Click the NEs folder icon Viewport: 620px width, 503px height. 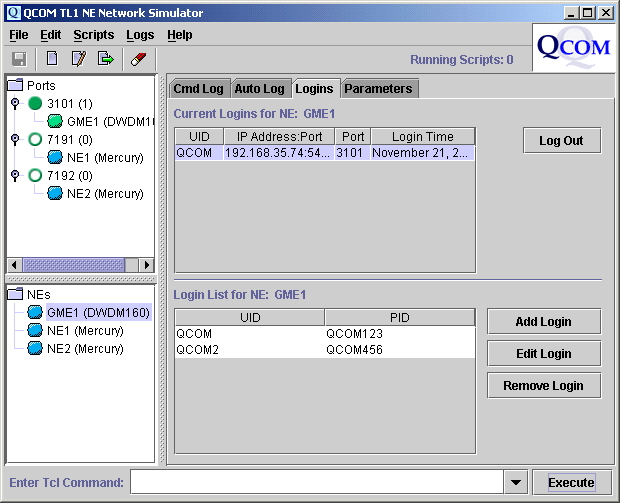tap(15, 294)
